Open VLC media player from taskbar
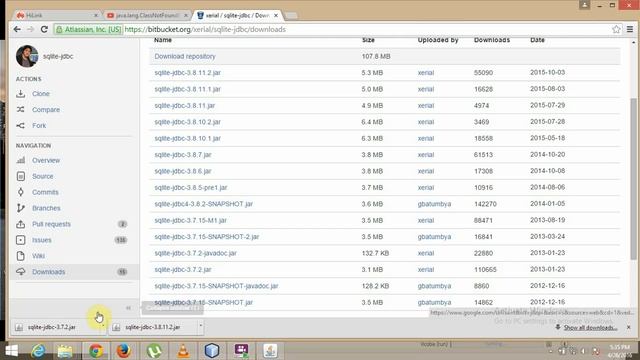The image size is (640, 360). pos(184,351)
